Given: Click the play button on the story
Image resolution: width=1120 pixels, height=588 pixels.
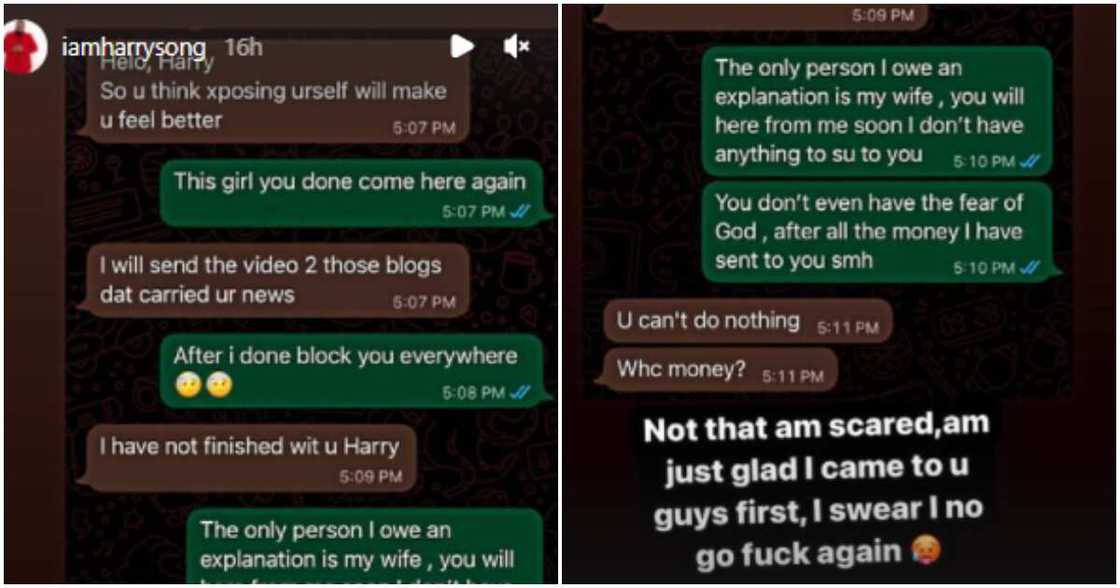Looking at the screenshot, I should (462, 46).
